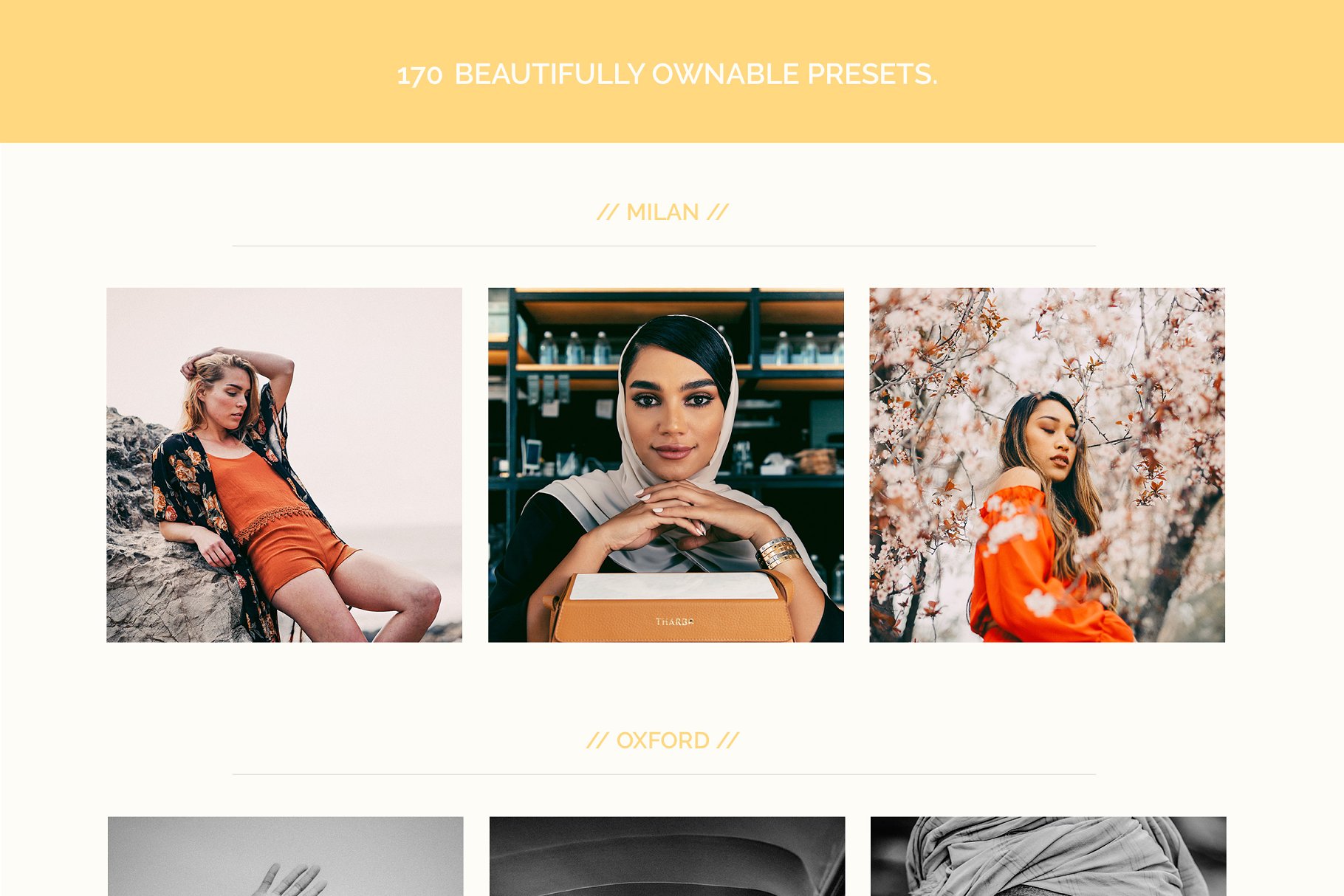Open the middle Oxford black-and-white photo

(x=667, y=856)
